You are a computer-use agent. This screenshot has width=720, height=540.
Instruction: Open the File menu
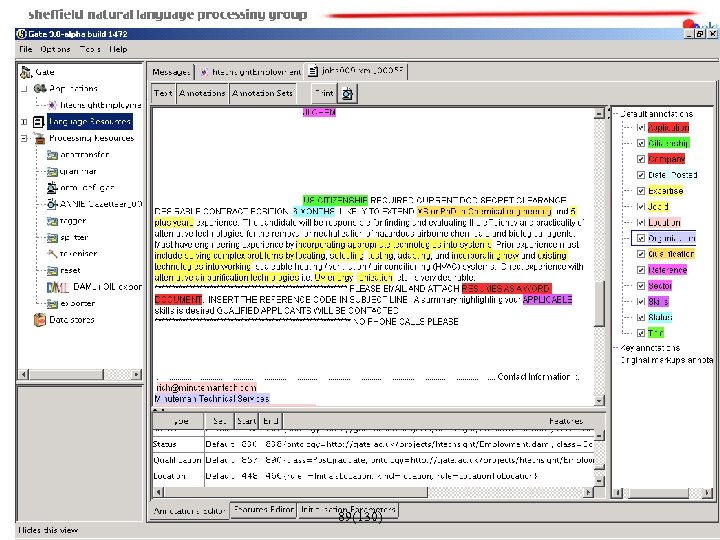coord(26,49)
